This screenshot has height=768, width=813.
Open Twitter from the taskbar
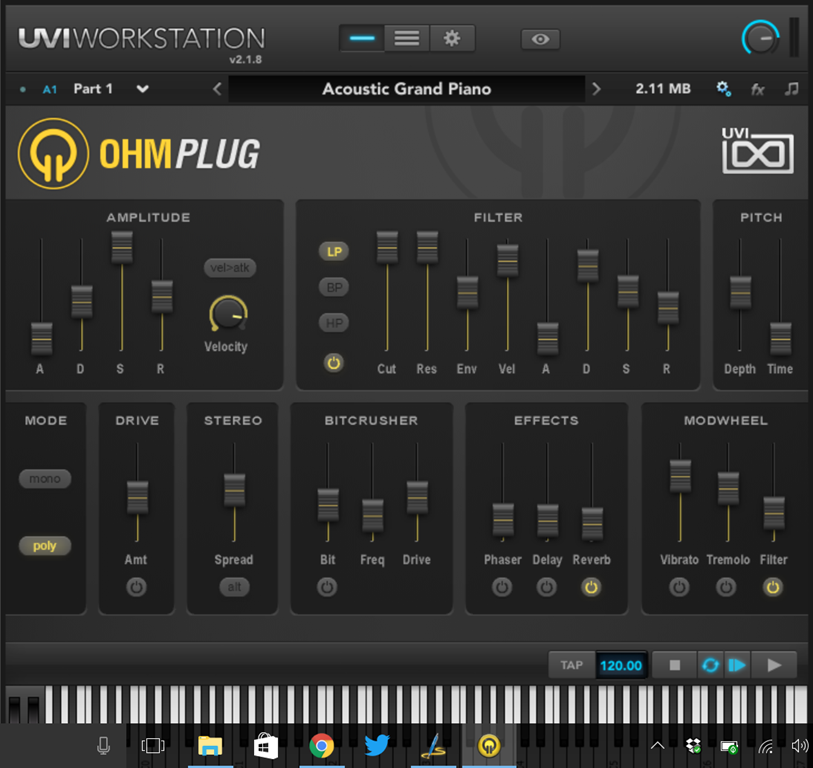point(377,746)
